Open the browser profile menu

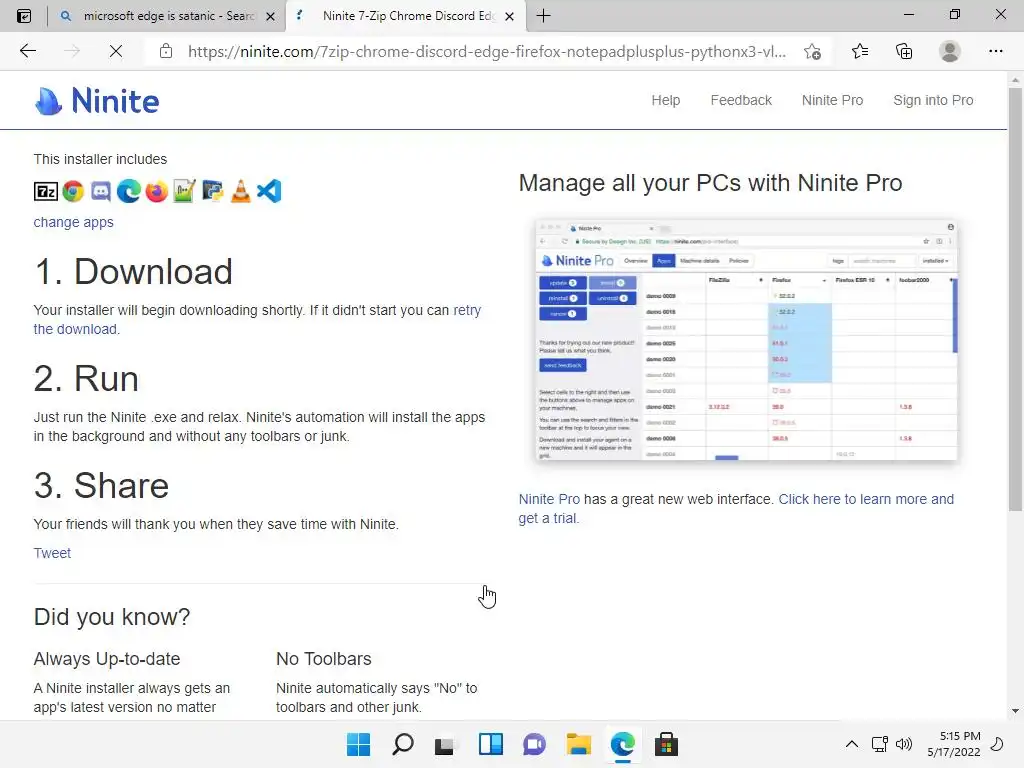pyautogui.click(x=950, y=51)
